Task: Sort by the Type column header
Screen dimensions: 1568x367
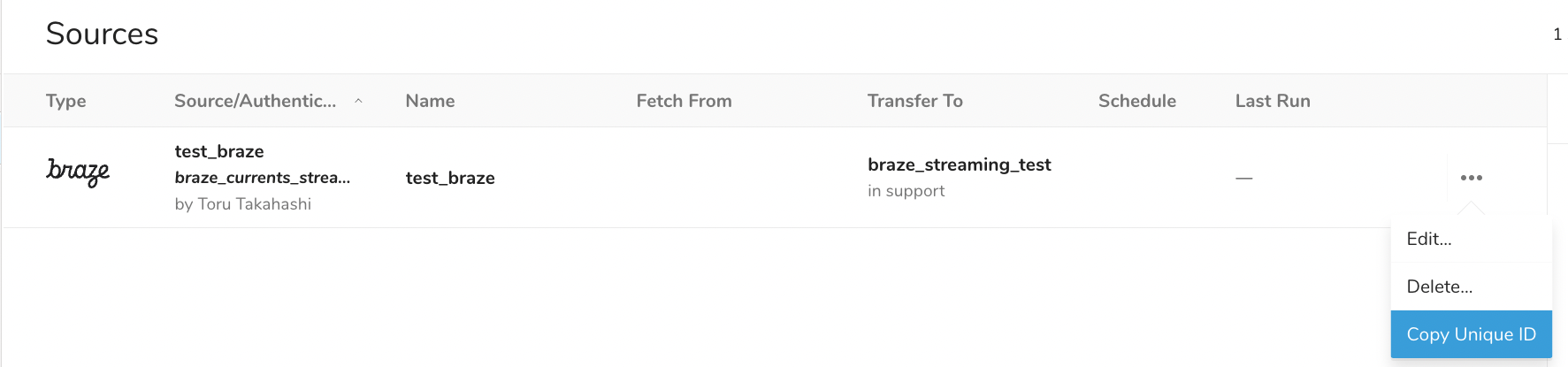Action: [66, 101]
